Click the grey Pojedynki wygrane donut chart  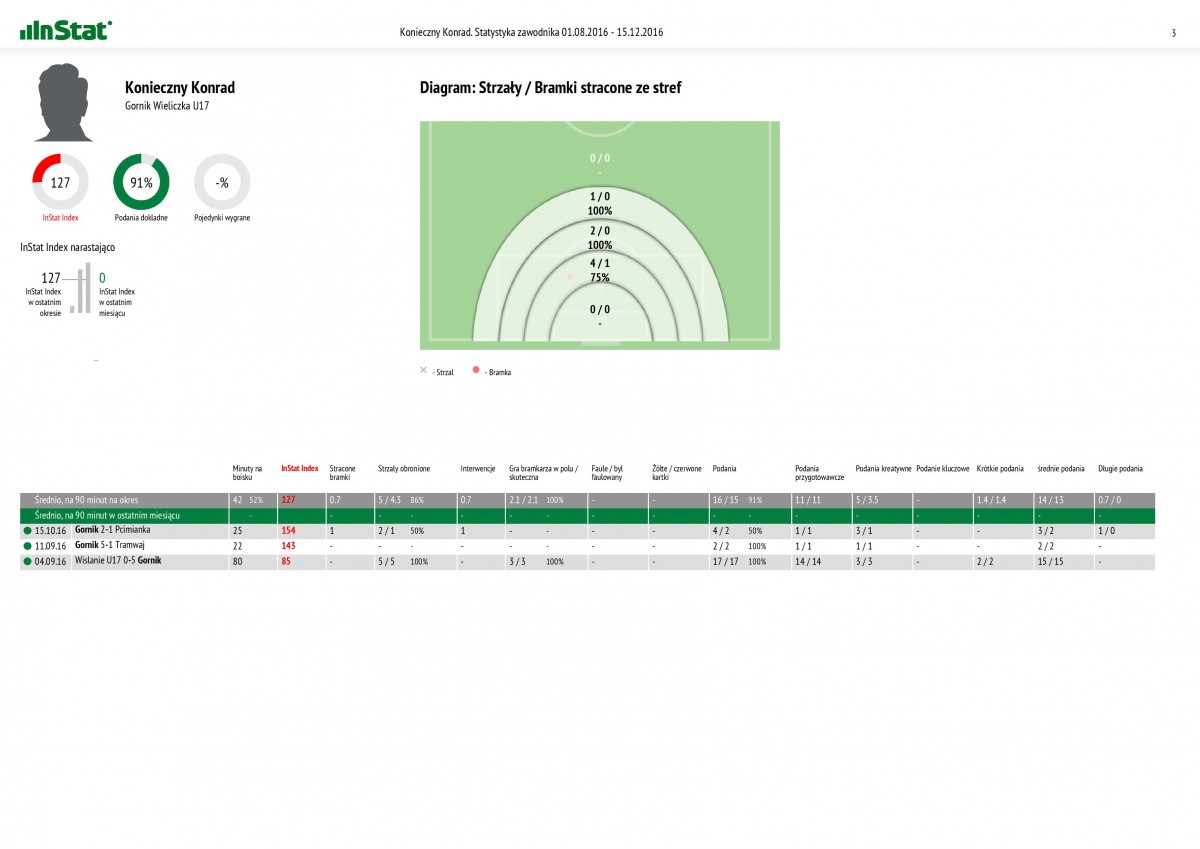coord(222,182)
